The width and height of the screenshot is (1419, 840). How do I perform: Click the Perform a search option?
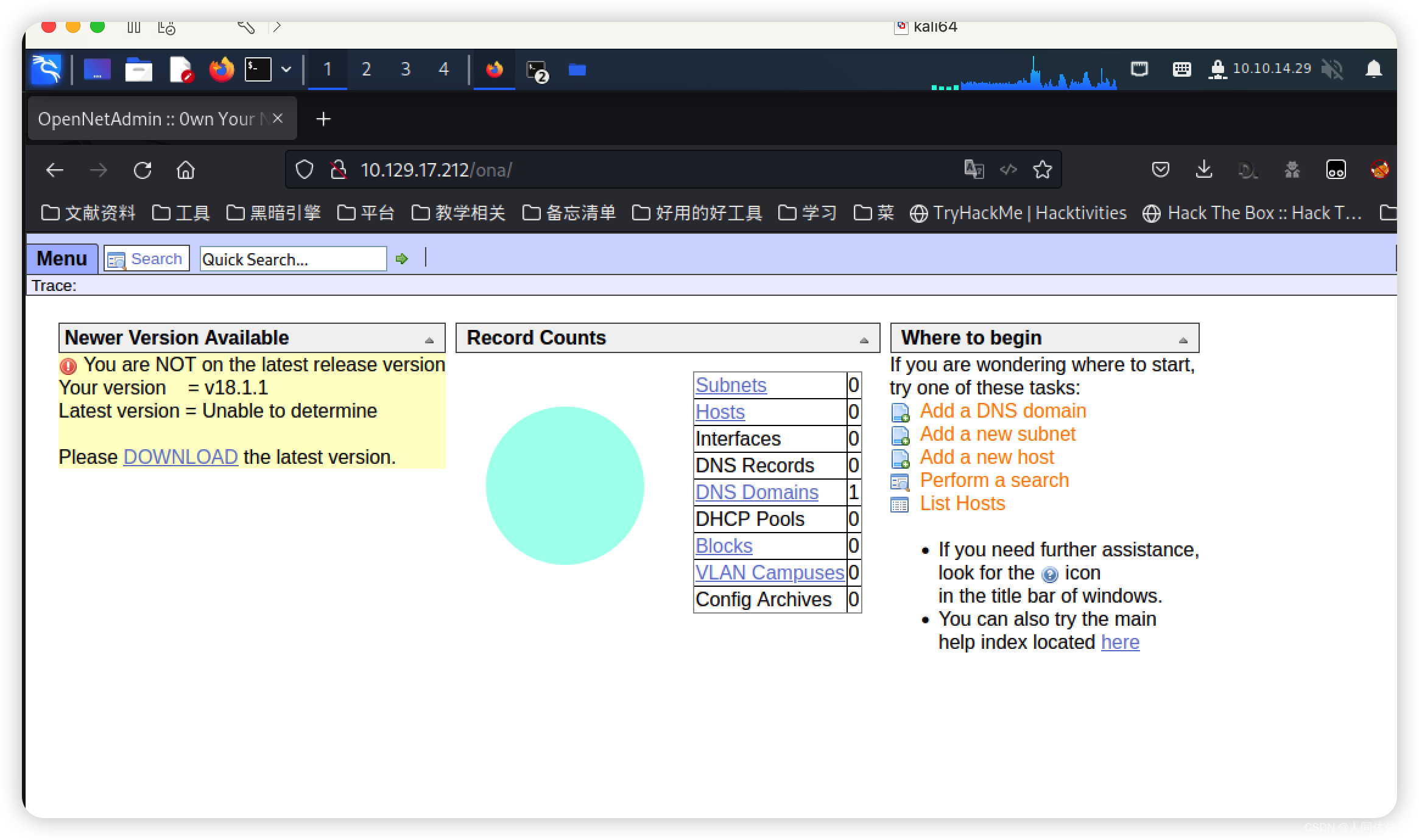tap(995, 480)
